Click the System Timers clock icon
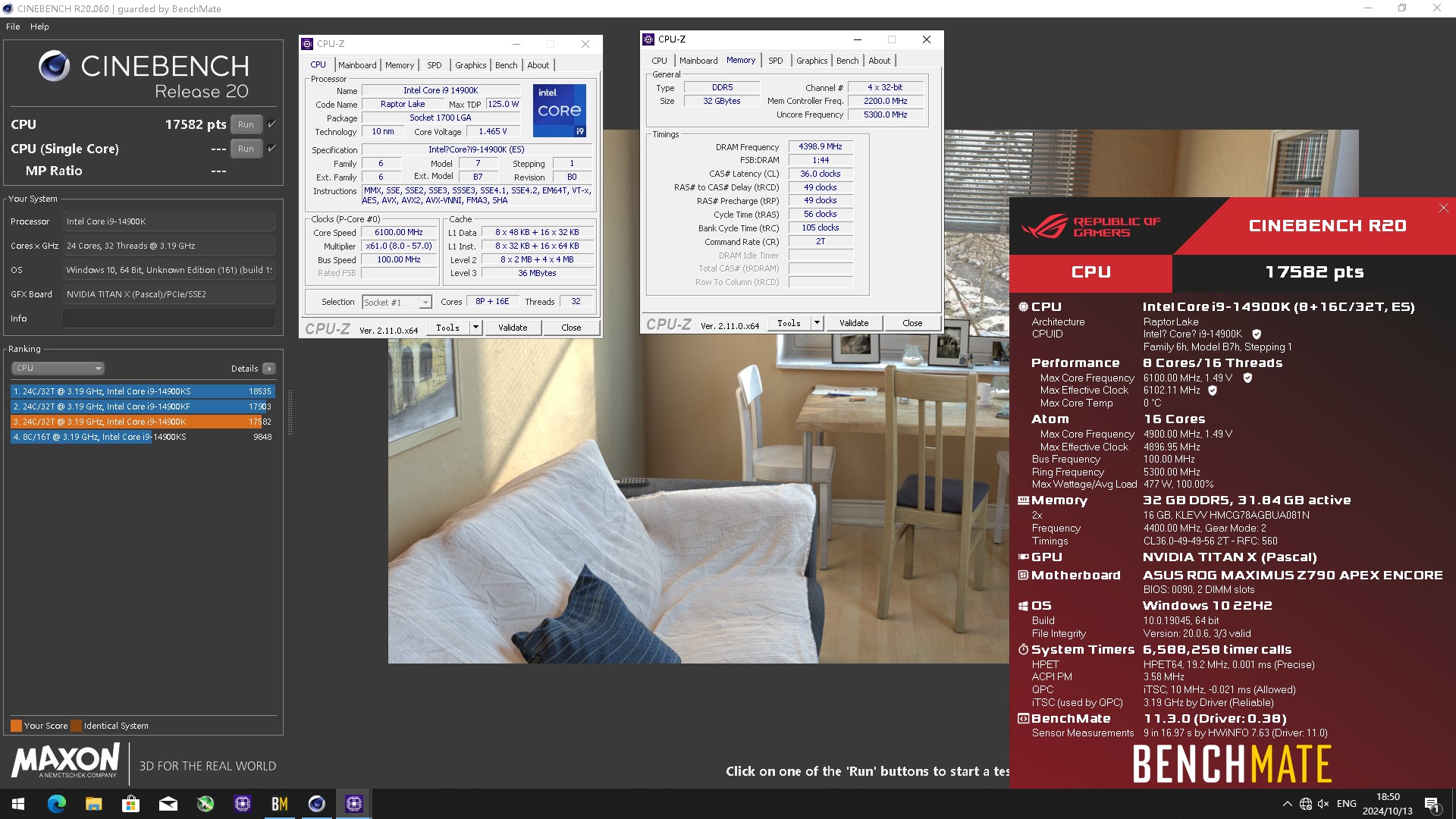The height and width of the screenshot is (819, 1456). pos(1023,649)
